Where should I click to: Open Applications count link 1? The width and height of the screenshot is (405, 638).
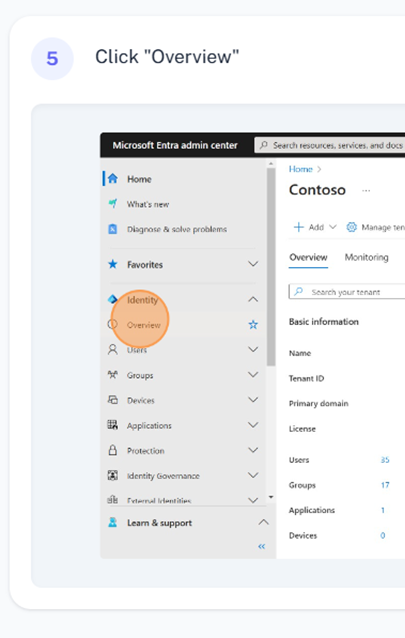click(383, 510)
